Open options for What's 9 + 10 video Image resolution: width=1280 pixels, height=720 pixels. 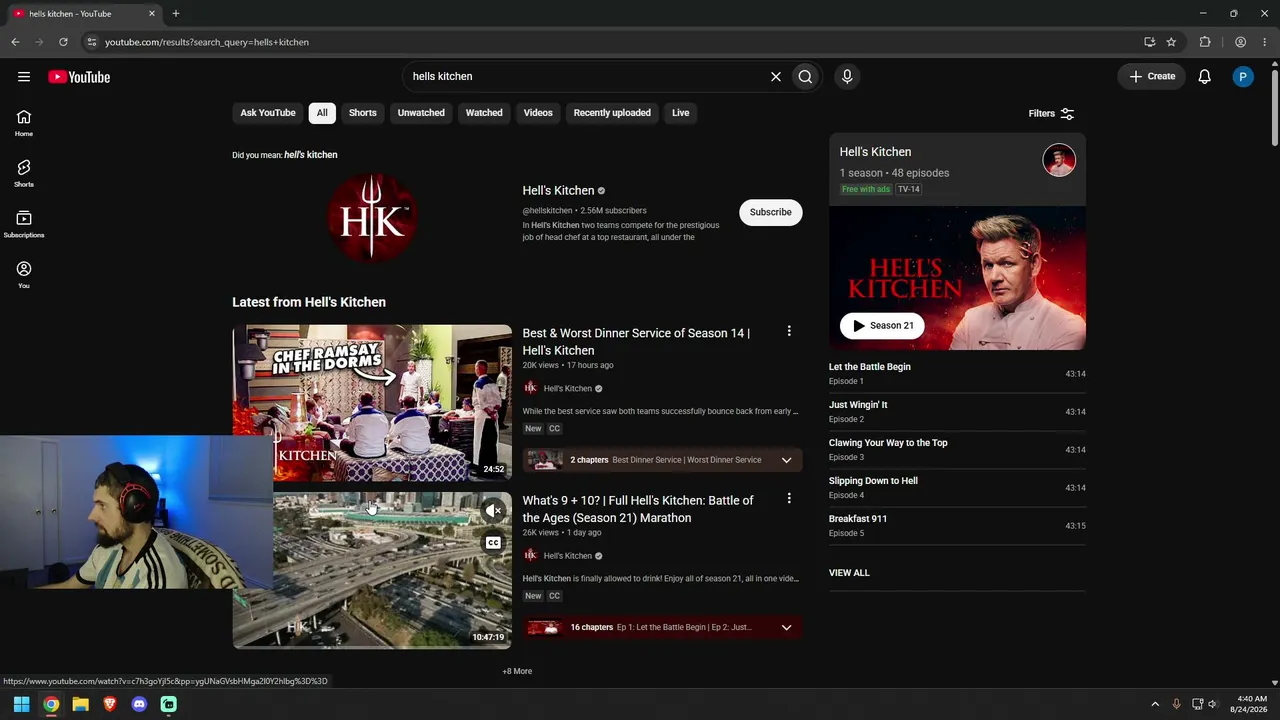(789, 498)
